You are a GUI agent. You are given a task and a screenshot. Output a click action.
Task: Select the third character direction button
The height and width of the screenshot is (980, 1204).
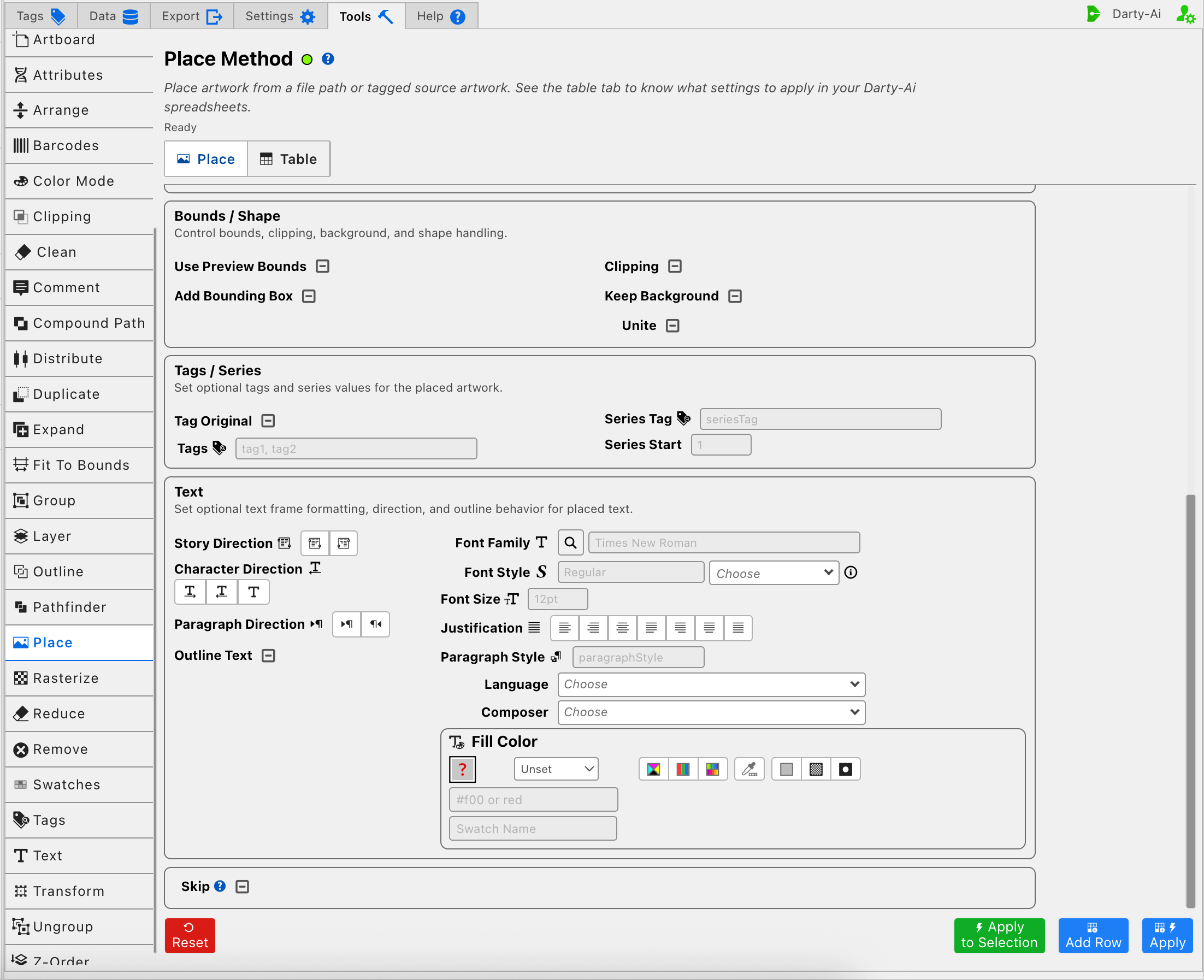tap(253, 592)
